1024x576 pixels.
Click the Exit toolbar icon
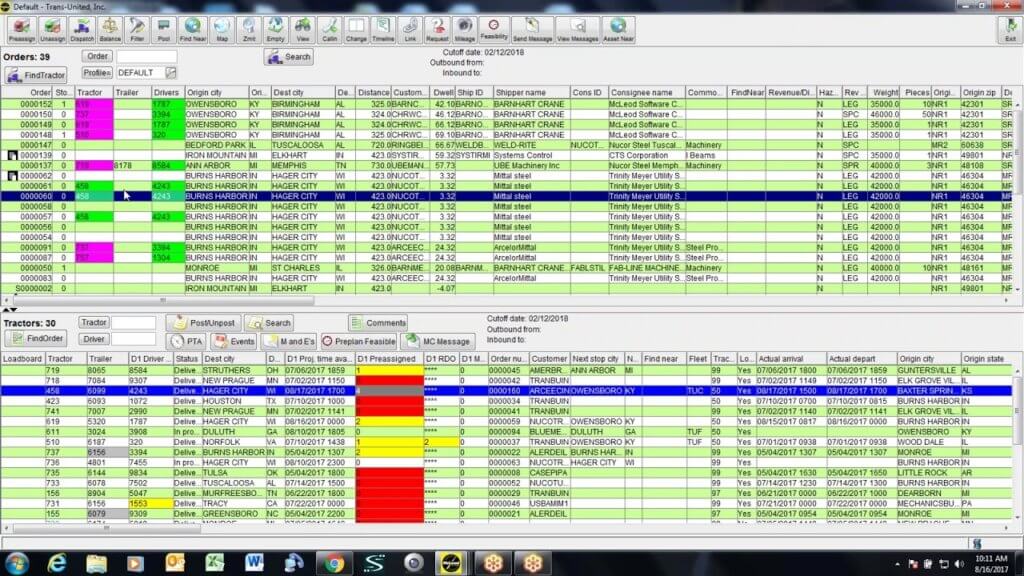[1010, 30]
